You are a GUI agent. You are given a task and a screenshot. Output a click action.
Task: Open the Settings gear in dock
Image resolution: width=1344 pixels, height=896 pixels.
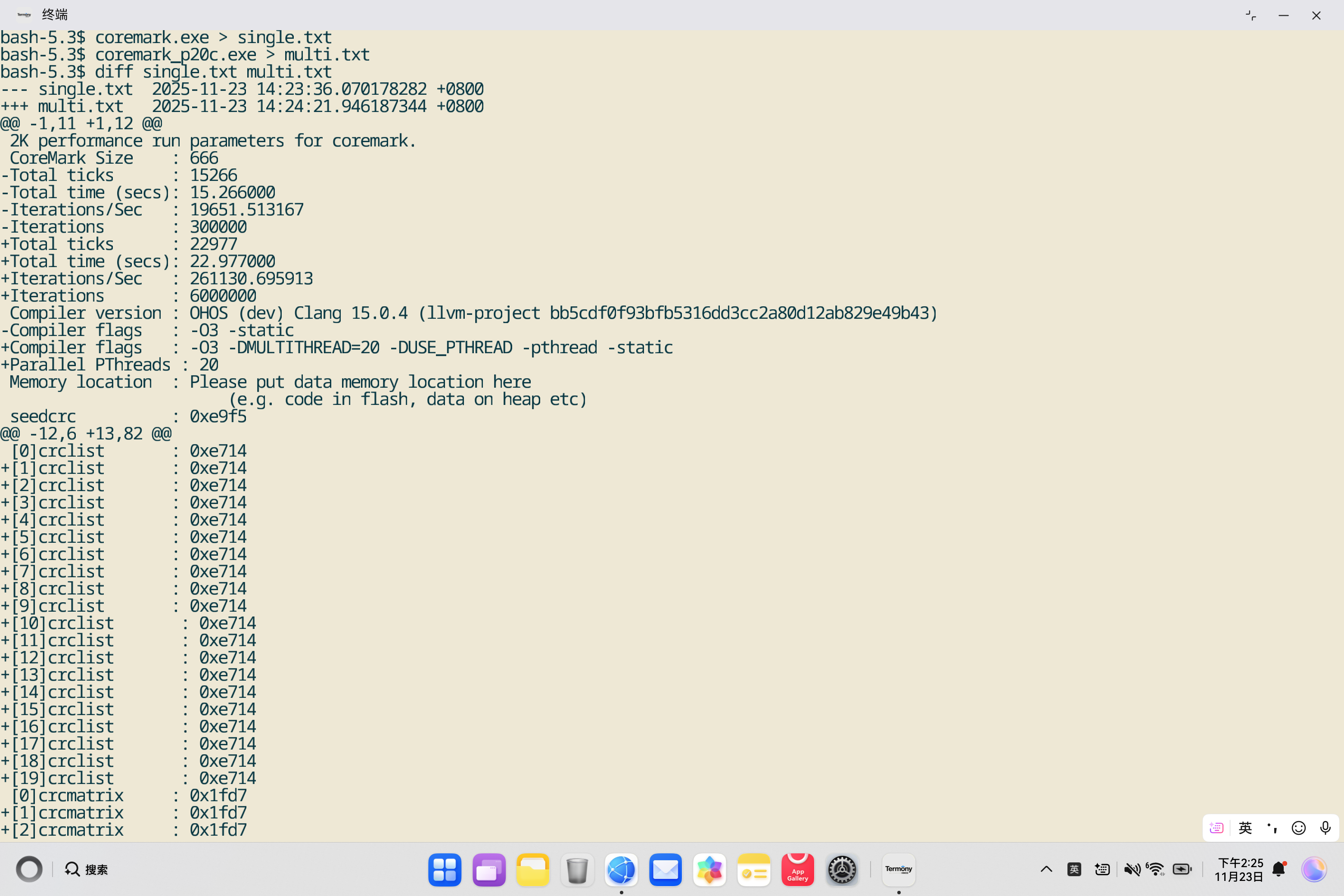tap(842, 870)
